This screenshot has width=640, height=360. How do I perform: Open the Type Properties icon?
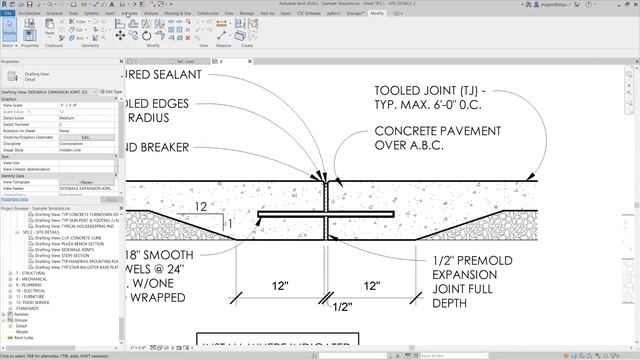click(x=29, y=23)
